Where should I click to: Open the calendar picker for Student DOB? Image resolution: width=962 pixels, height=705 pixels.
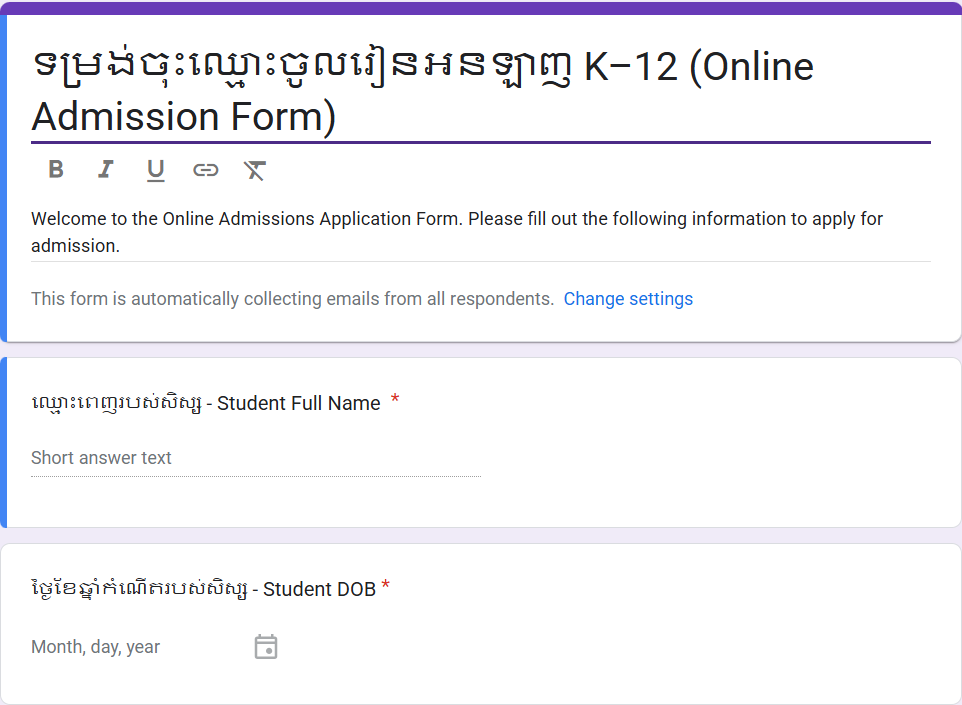coord(266,647)
